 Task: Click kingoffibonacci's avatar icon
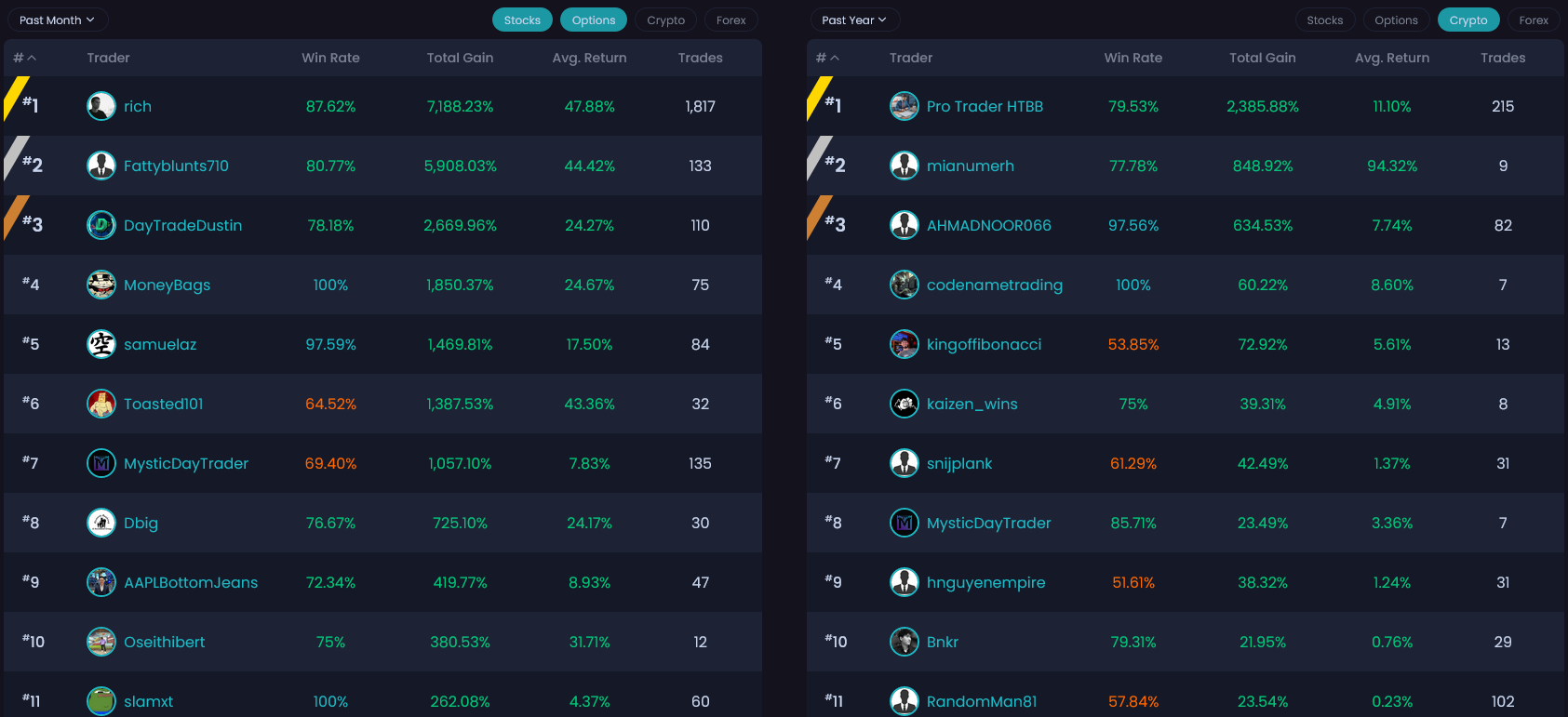coord(904,344)
